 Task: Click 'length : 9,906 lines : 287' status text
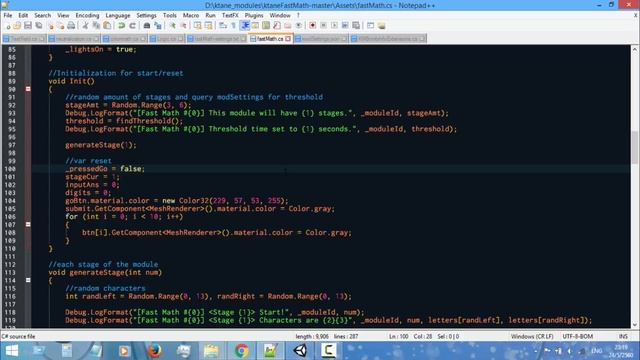point(327,337)
